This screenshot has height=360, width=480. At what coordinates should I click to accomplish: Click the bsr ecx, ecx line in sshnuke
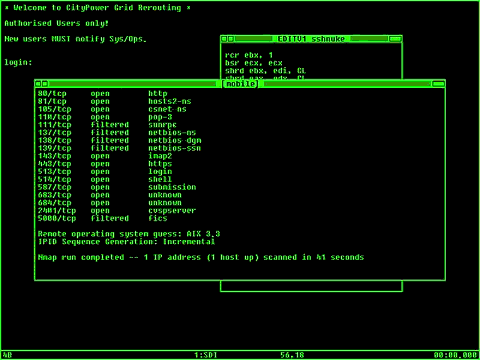(253, 63)
